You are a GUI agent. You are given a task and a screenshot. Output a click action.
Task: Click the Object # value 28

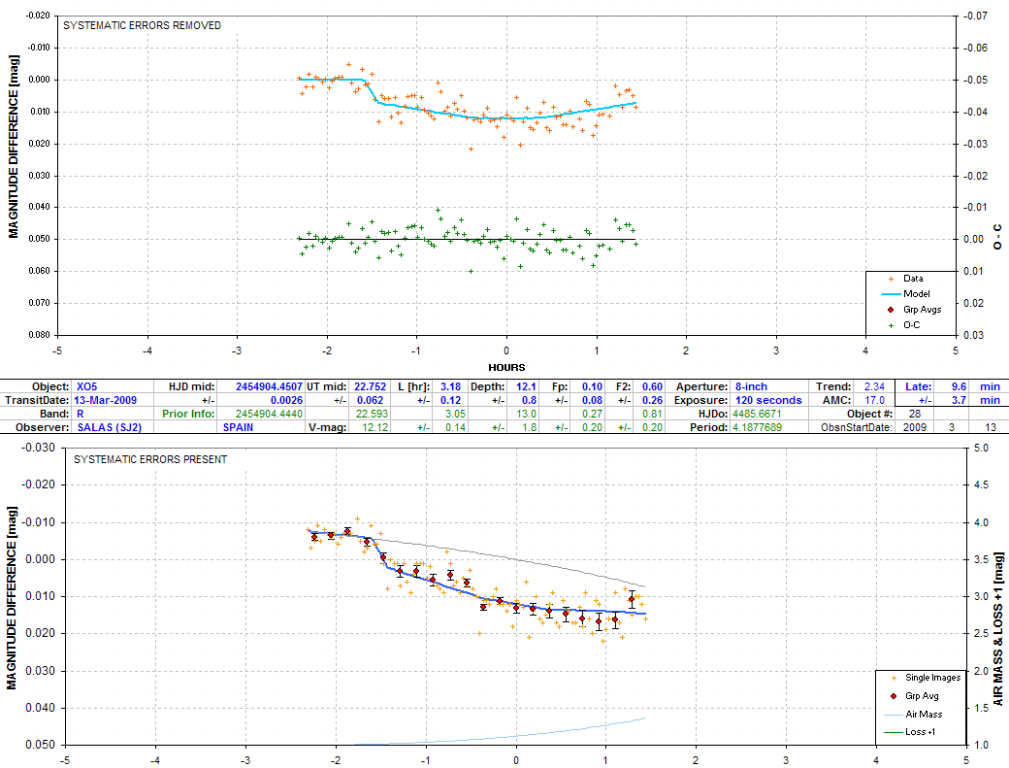914,413
